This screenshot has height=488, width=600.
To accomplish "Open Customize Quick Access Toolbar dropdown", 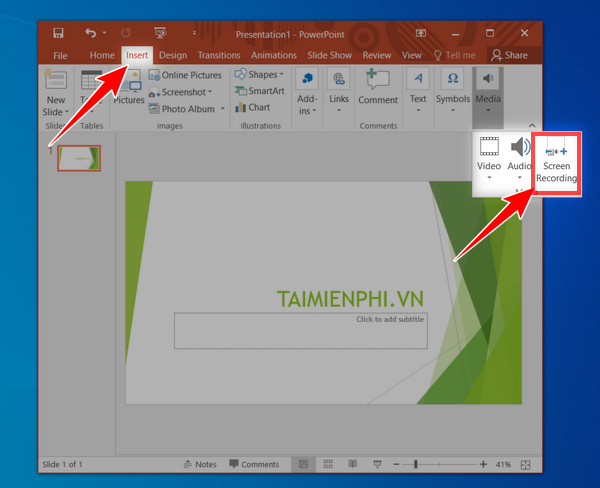I will 194,33.
